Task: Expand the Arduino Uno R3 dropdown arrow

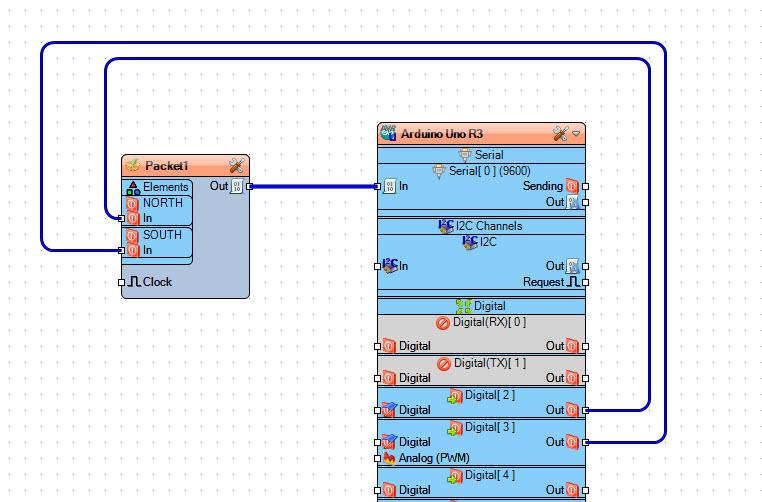Action: 576,133
